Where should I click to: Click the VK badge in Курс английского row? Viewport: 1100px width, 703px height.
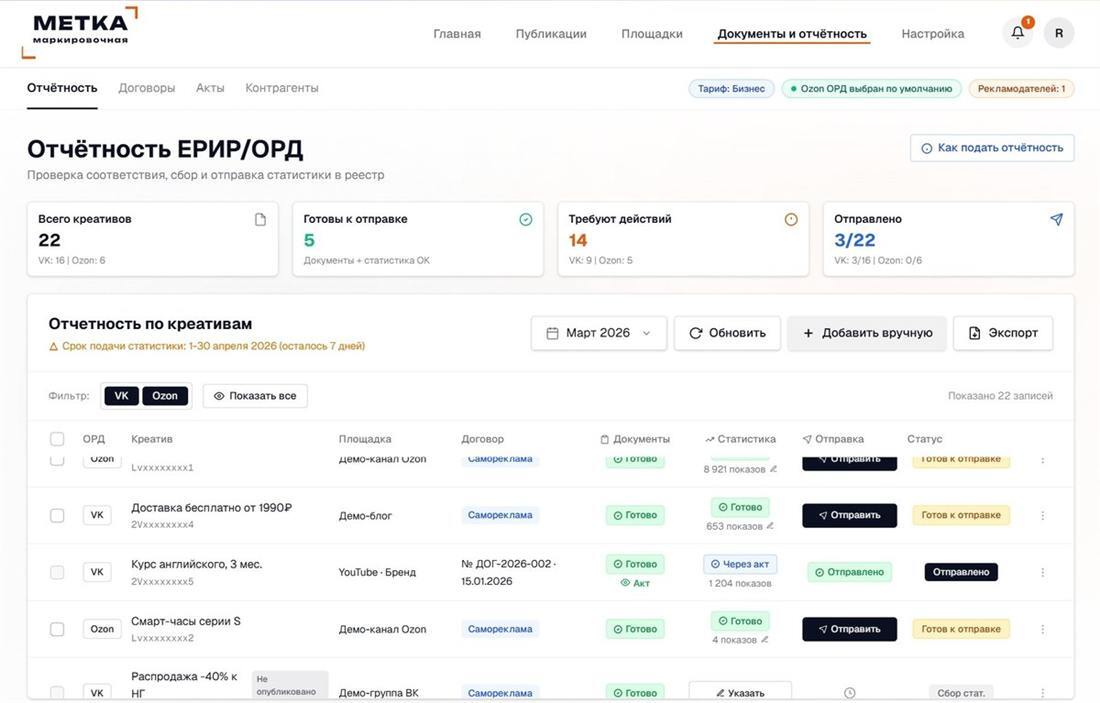coord(97,572)
